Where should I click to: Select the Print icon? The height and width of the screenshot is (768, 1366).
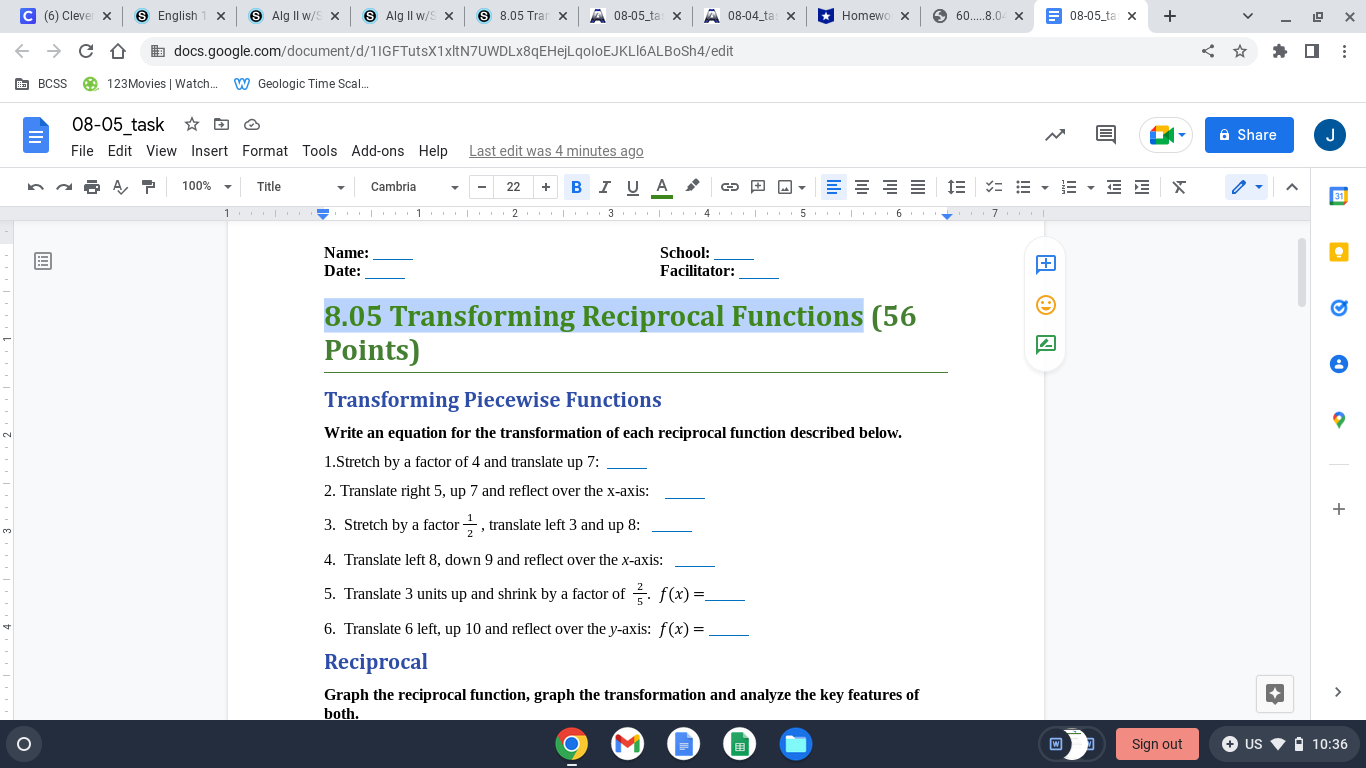point(89,187)
